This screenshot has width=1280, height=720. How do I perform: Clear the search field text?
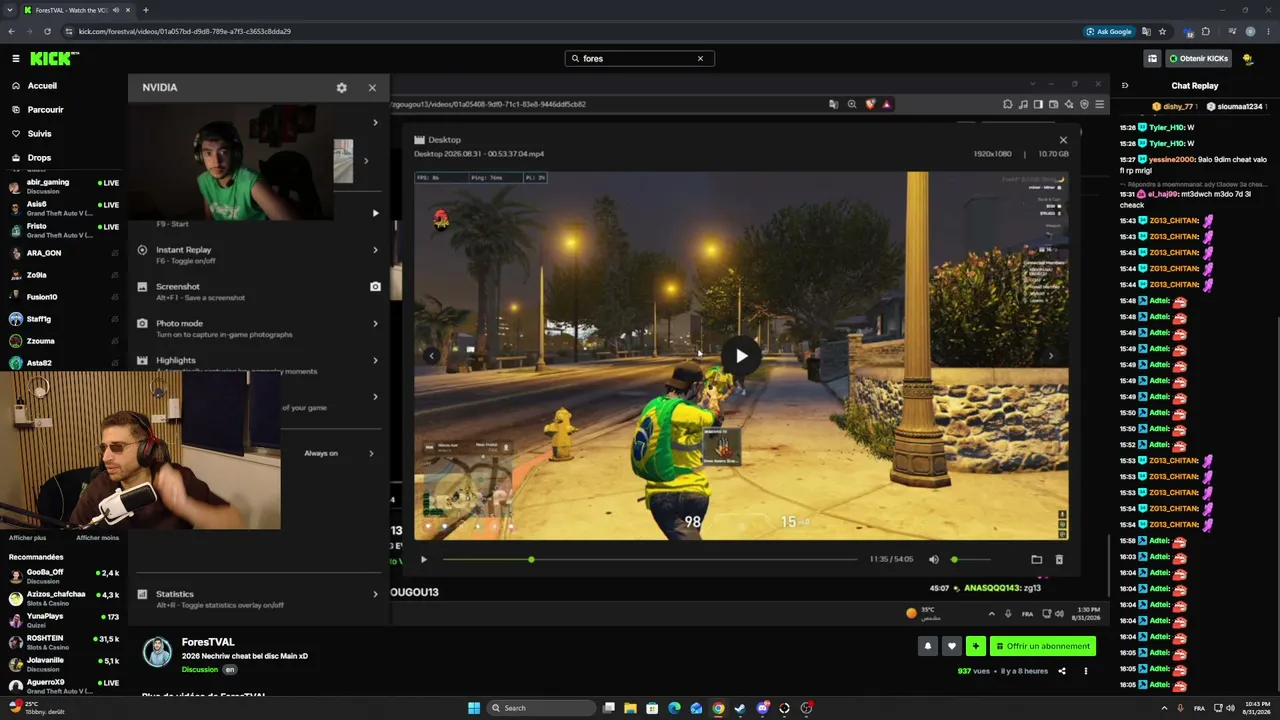pos(700,59)
